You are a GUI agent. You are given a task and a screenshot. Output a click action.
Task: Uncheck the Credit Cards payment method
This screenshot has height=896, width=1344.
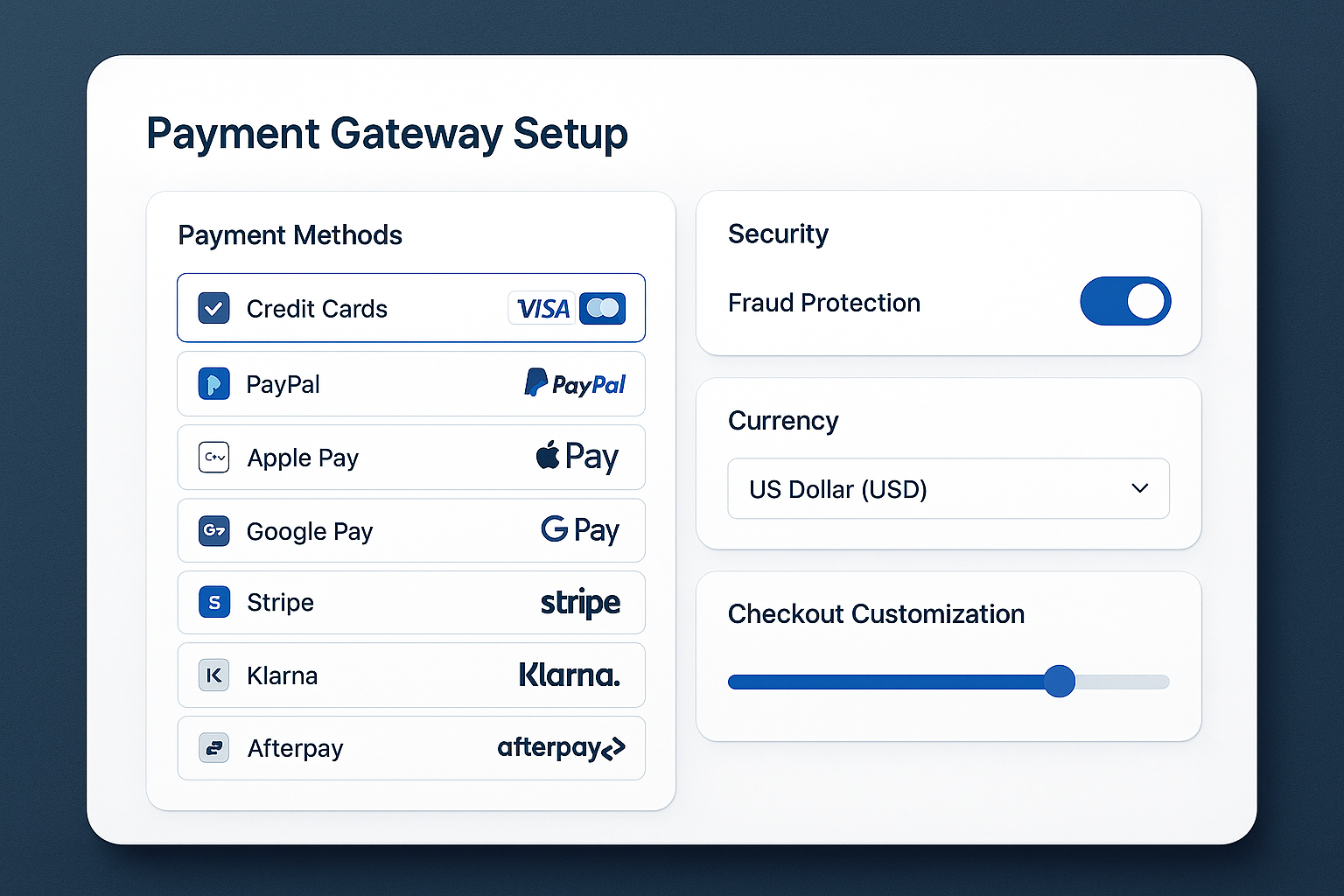(x=213, y=308)
